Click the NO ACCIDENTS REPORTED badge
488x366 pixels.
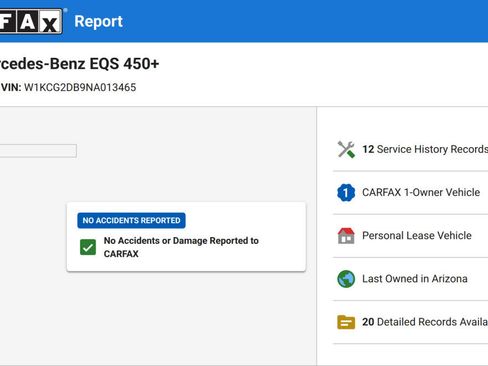click(x=131, y=220)
